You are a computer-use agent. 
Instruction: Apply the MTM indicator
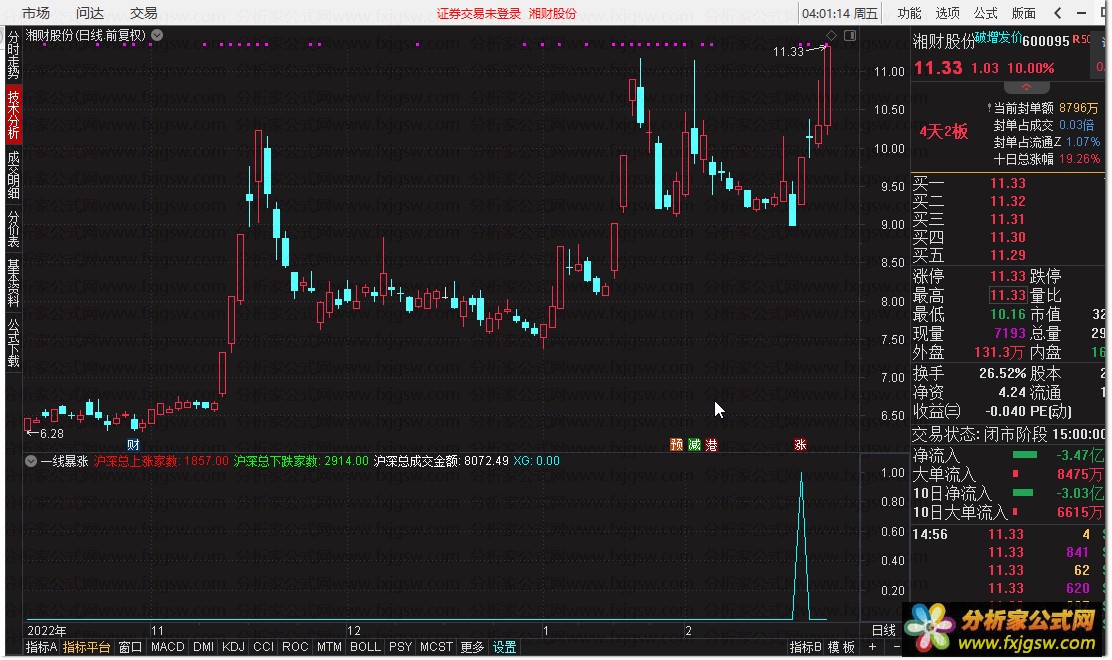329,647
